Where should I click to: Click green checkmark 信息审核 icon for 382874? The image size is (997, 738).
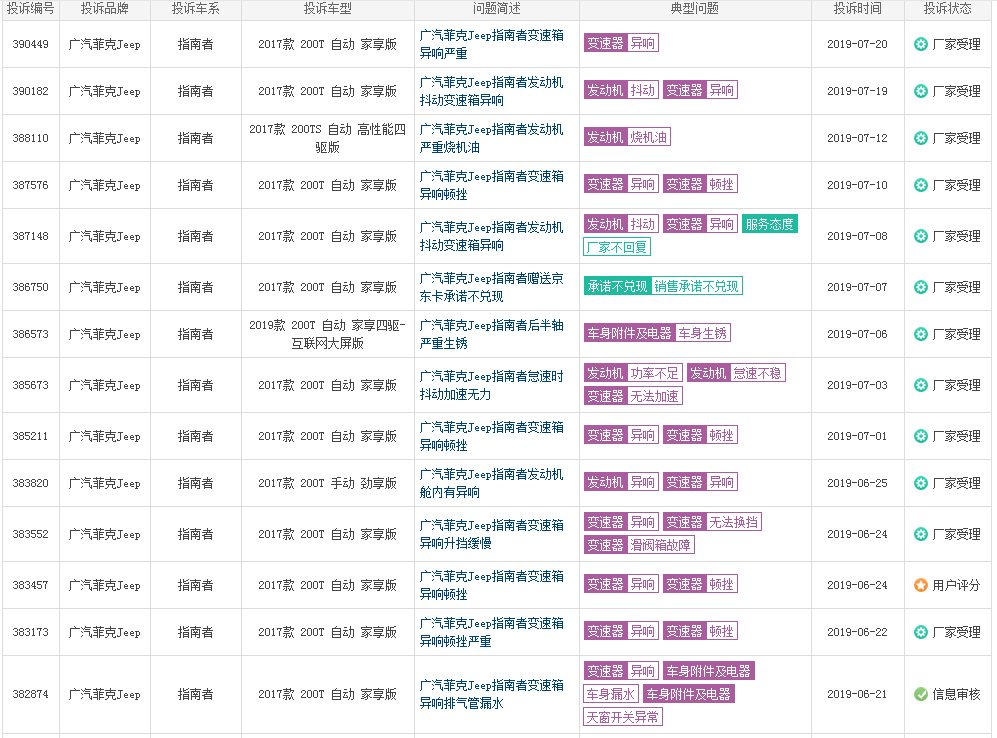pyautogui.click(x=920, y=695)
